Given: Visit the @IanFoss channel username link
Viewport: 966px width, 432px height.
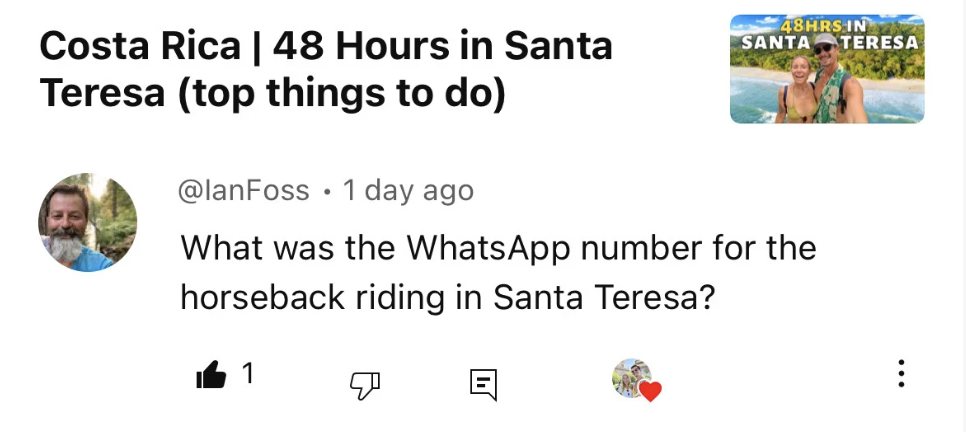Looking at the screenshot, I should point(244,191).
